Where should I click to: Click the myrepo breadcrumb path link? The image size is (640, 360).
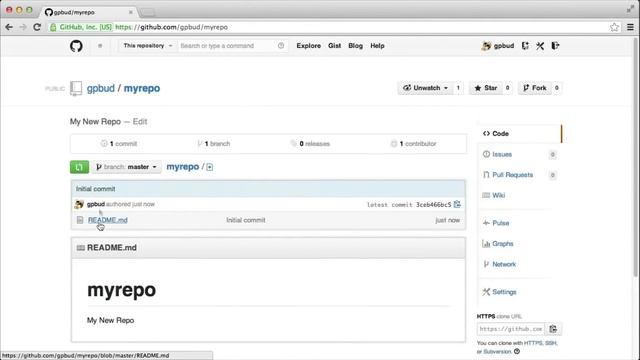[x=182, y=167]
